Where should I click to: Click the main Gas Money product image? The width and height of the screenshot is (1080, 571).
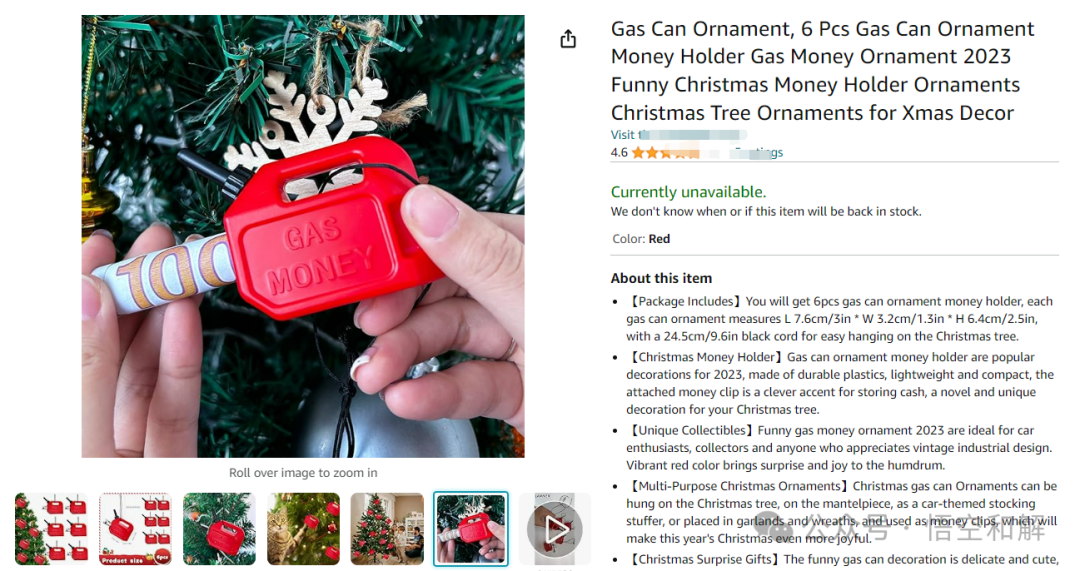[x=303, y=236]
